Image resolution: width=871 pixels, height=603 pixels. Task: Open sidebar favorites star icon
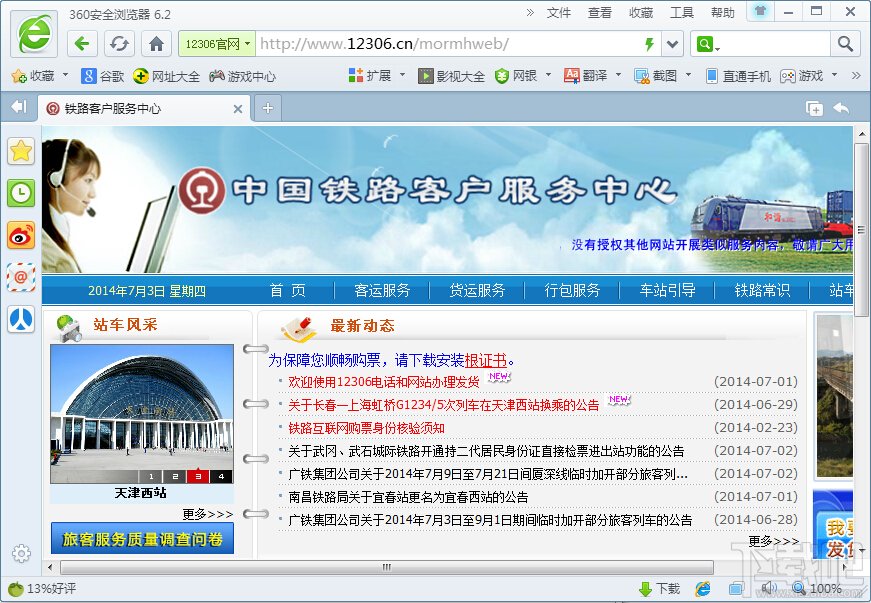click(x=21, y=151)
